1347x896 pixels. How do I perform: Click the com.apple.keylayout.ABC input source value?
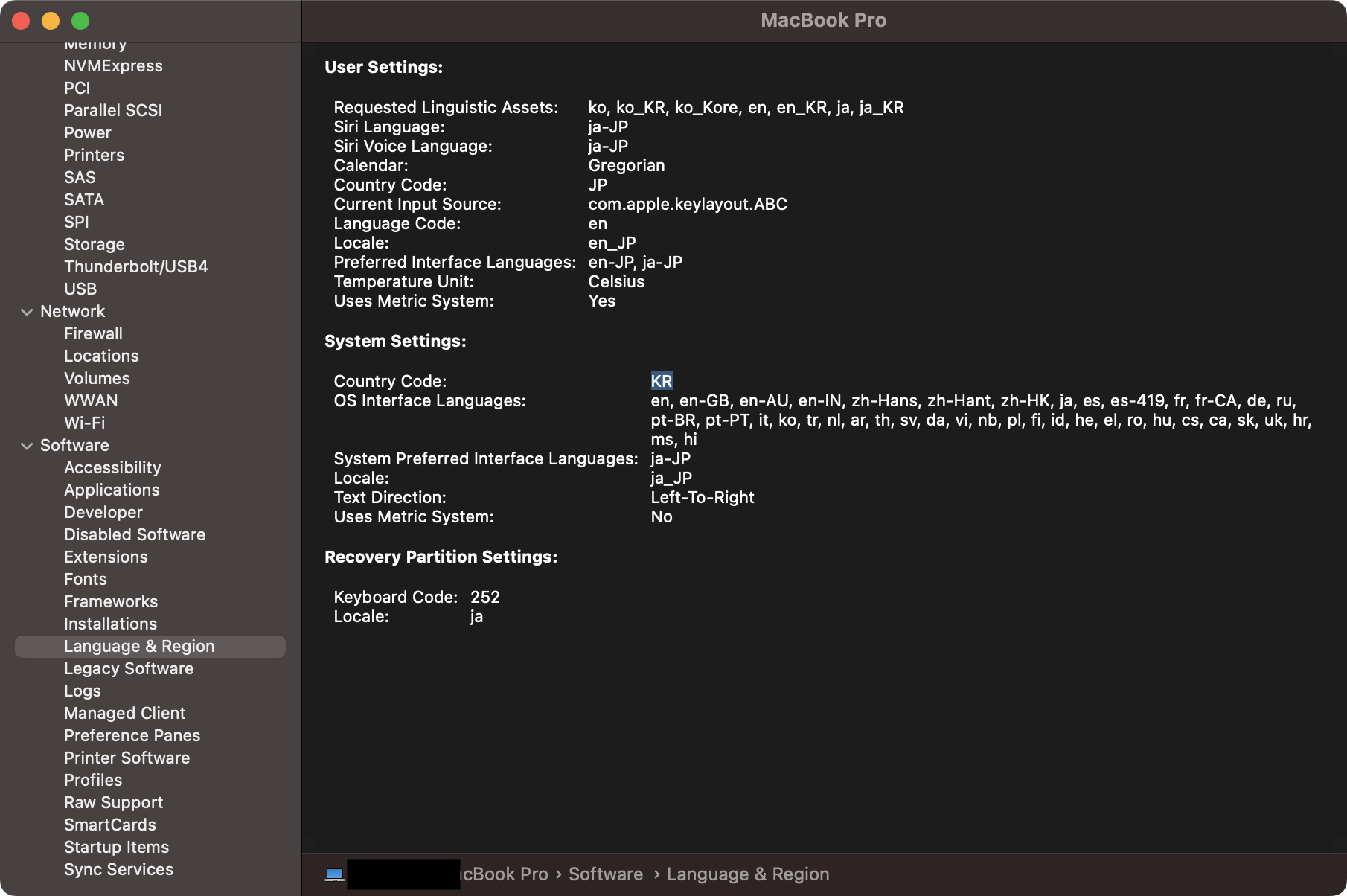coord(688,204)
